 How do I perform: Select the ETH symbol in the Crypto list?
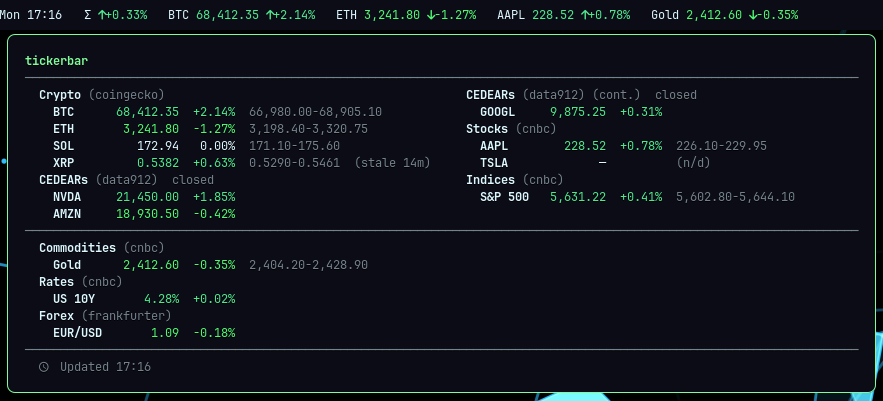(x=64, y=129)
